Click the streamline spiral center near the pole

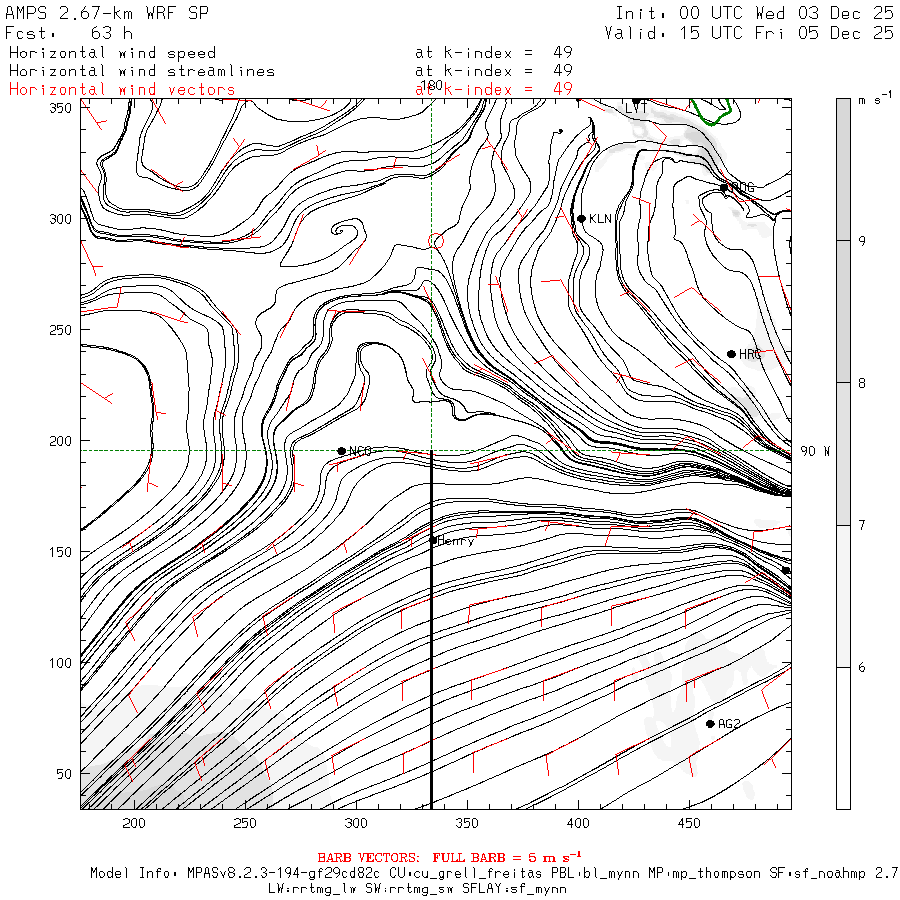[339, 230]
